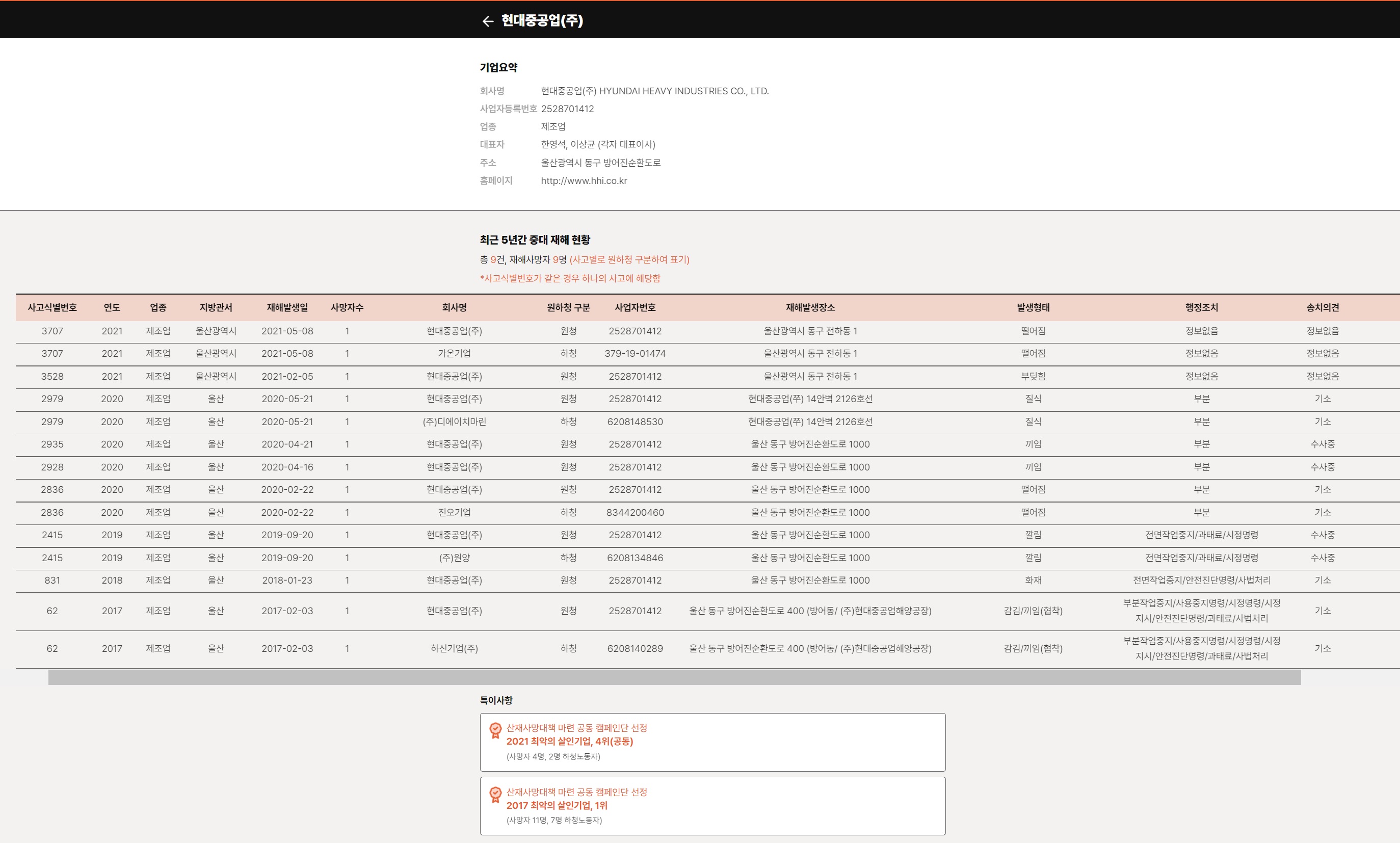Select the 가온기업 subcontractor row

454,353
